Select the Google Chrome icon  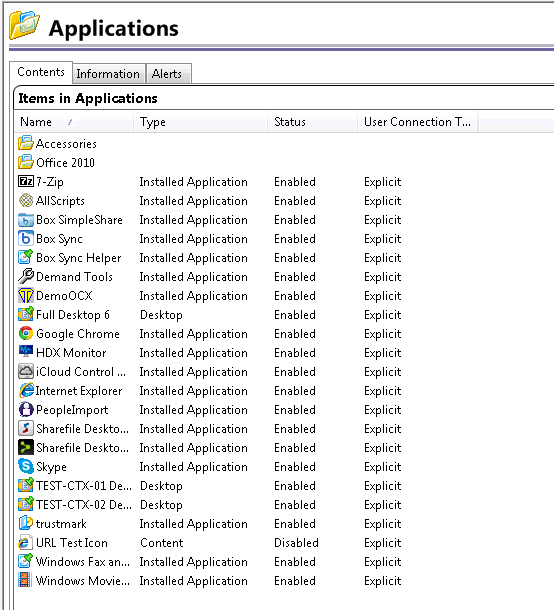(x=26, y=333)
